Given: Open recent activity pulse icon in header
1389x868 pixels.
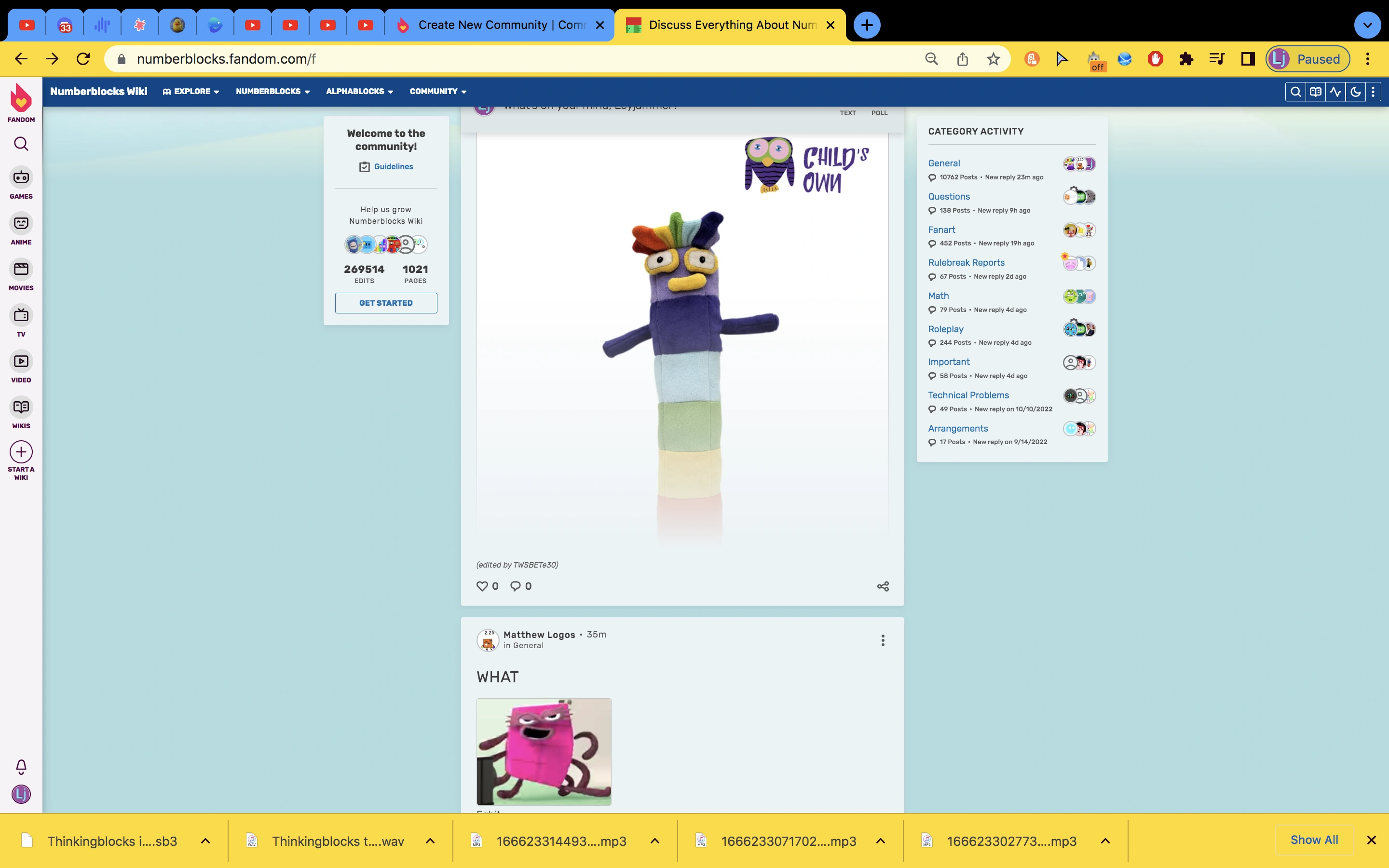Looking at the screenshot, I should coord(1335,92).
